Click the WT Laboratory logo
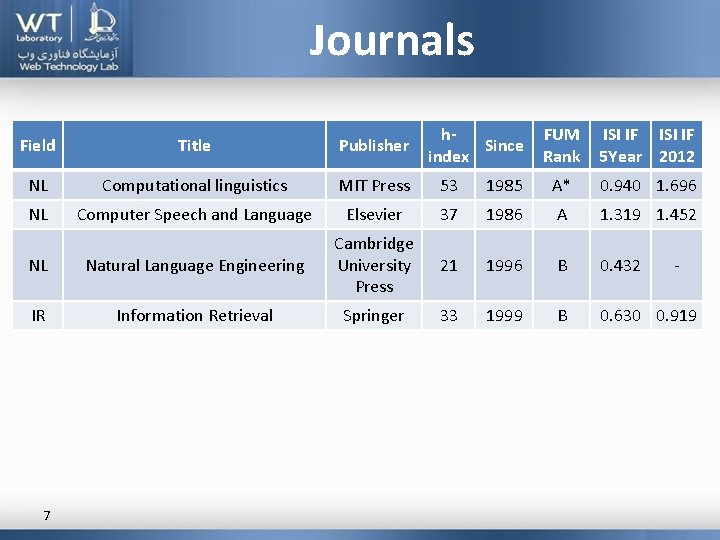The image size is (720, 540). 39,27
